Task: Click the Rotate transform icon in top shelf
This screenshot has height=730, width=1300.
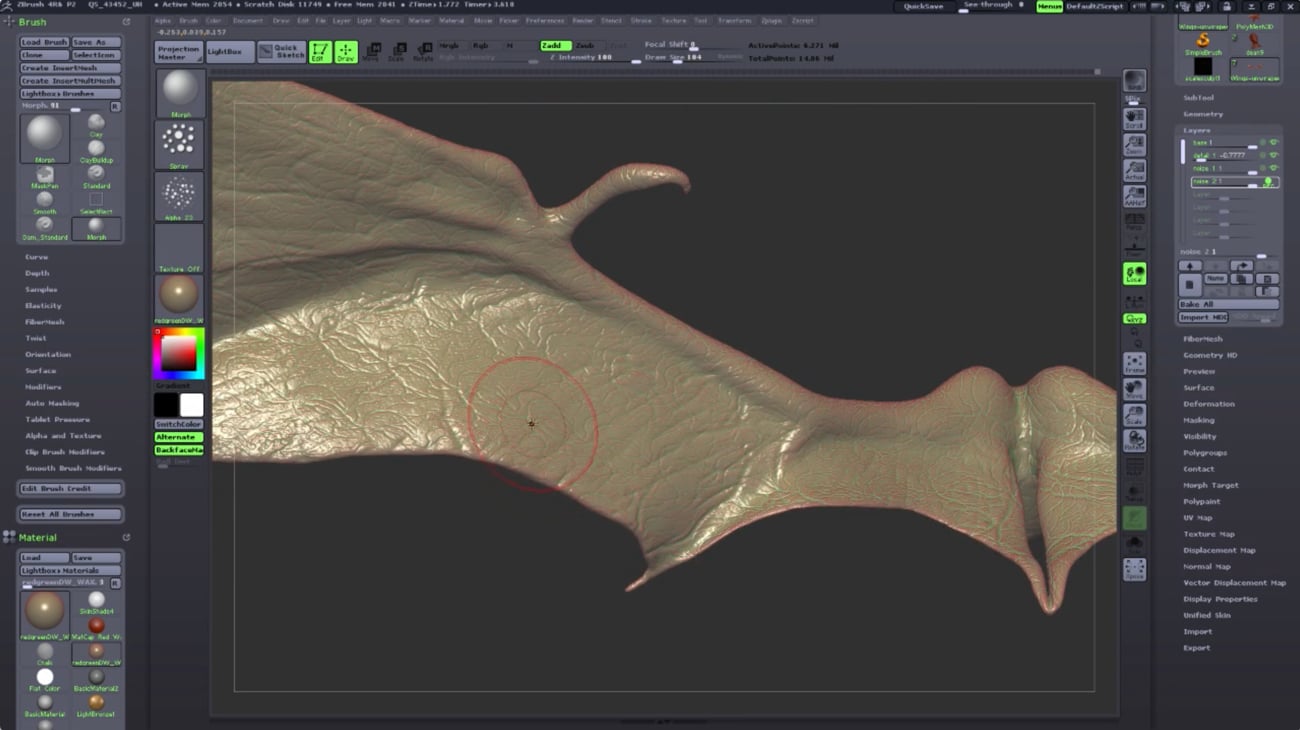Action: click(x=424, y=52)
